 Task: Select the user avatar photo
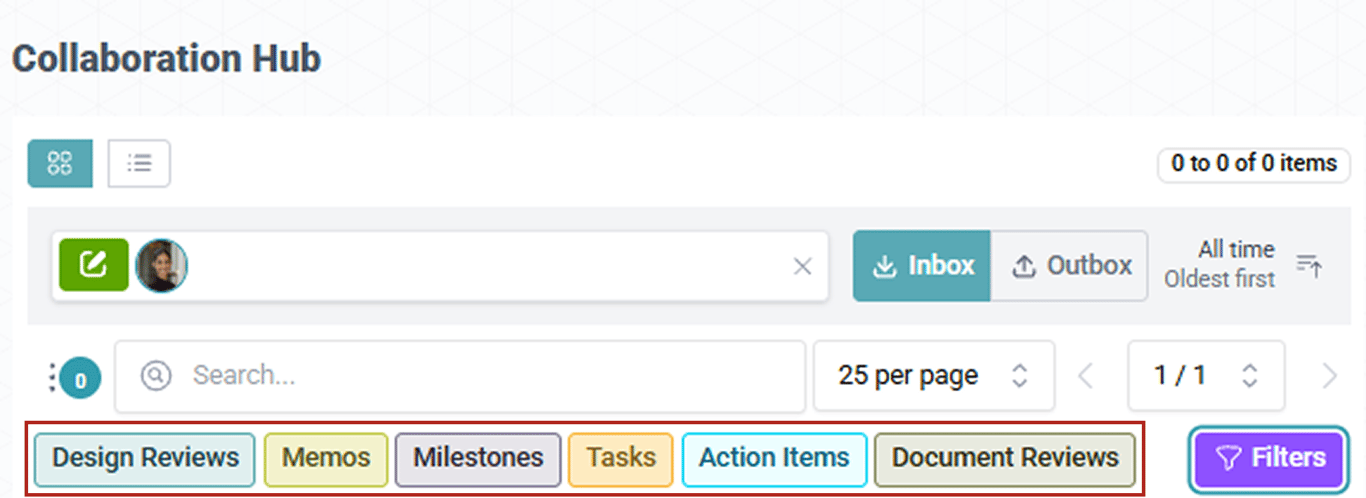(161, 265)
